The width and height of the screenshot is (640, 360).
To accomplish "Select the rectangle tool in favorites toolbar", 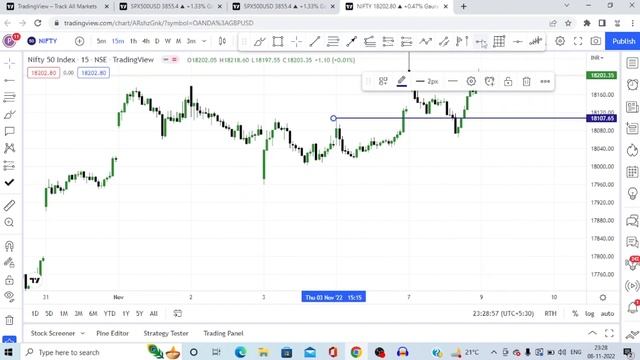I will click(278, 41).
